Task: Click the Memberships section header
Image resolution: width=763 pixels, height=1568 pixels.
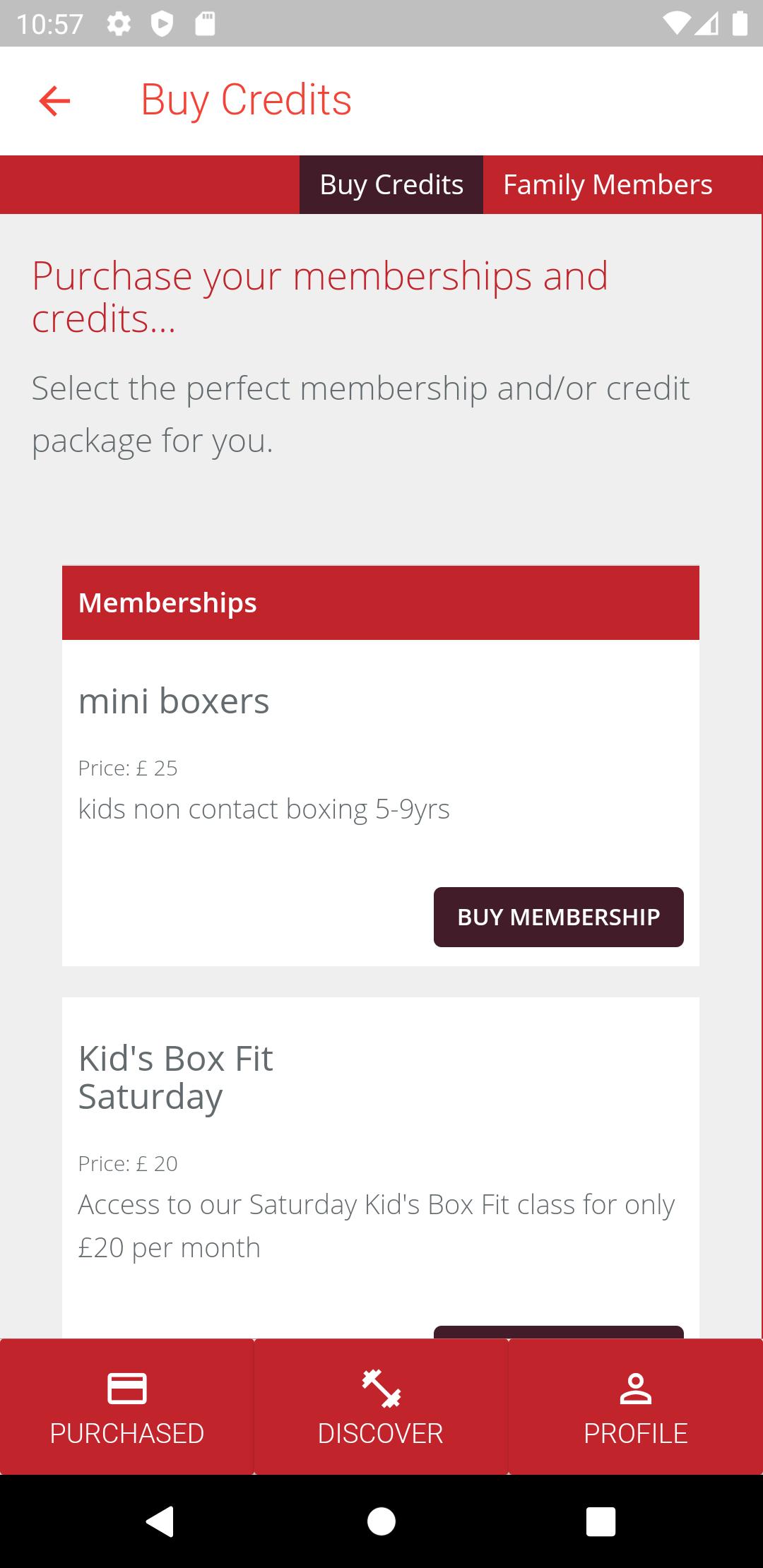Action: (x=381, y=602)
